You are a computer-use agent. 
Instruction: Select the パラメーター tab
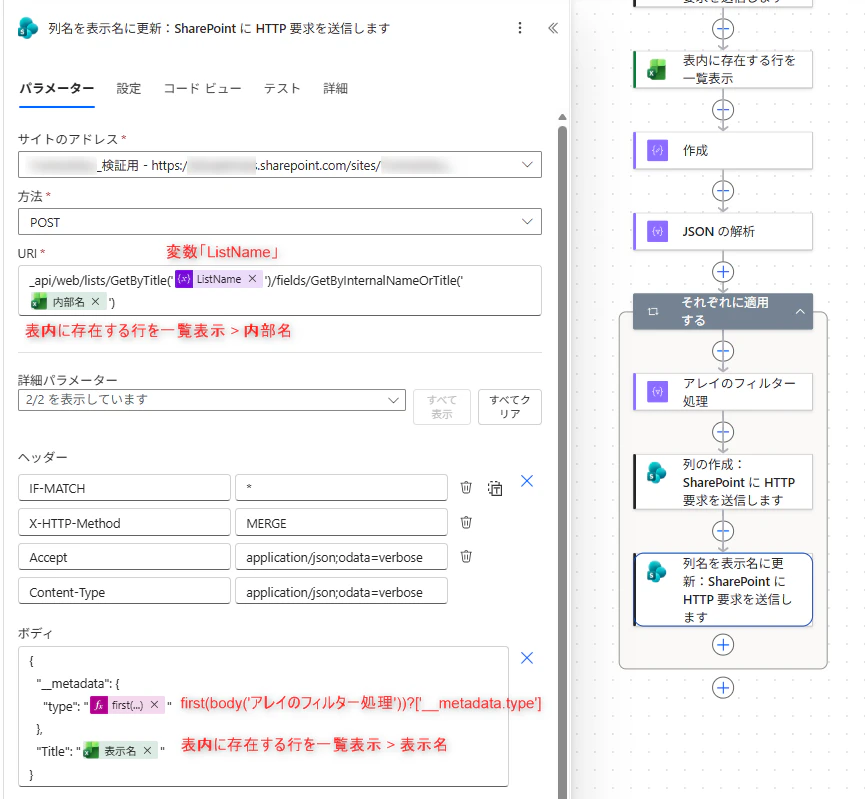tap(57, 88)
